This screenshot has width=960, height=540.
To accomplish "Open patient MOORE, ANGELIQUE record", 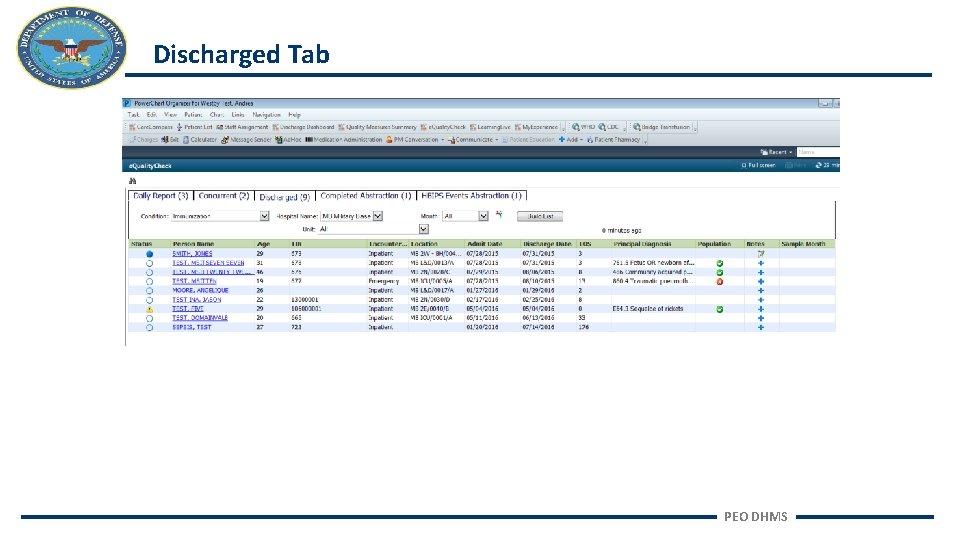I will pyautogui.click(x=200, y=291).
